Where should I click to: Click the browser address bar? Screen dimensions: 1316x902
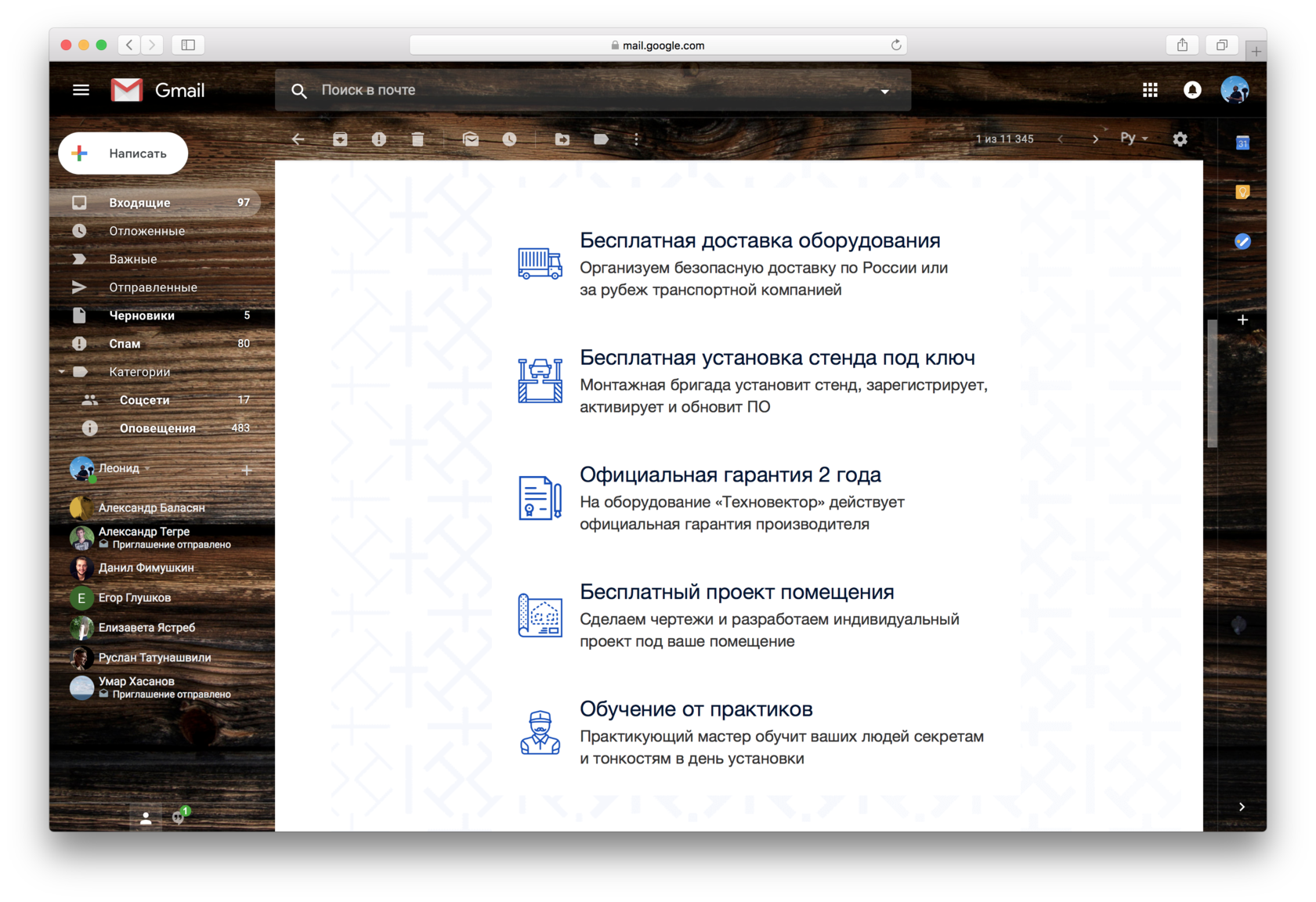[658, 45]
